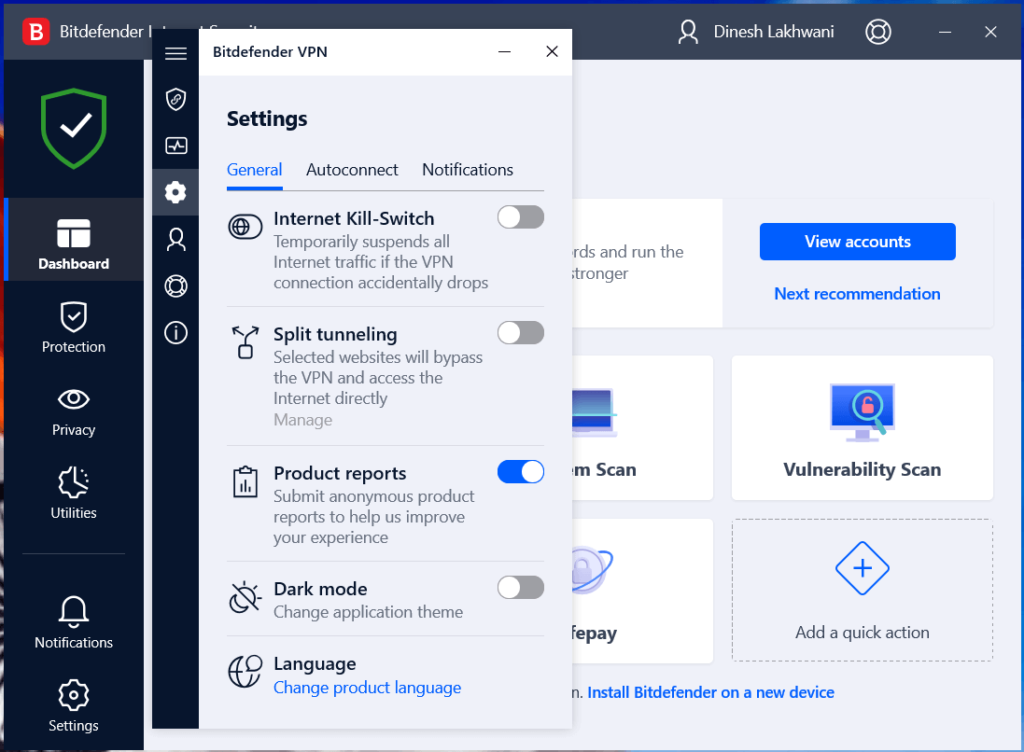Open Dashboard in the main sidebar
This screenshot has height=752, width=1024.
click(x=74, y=240)
